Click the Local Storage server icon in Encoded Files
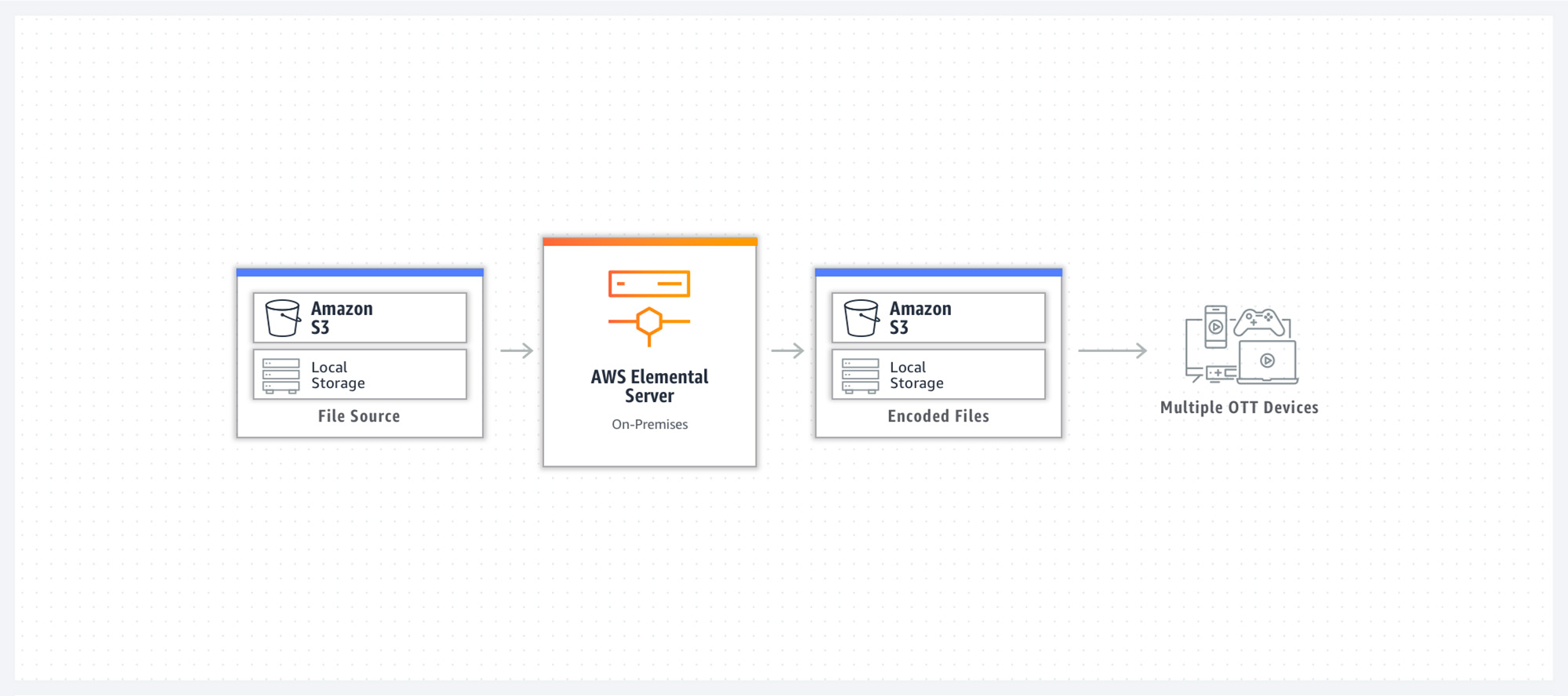The height and width of the screenshot is (696, 1568). 860,376
